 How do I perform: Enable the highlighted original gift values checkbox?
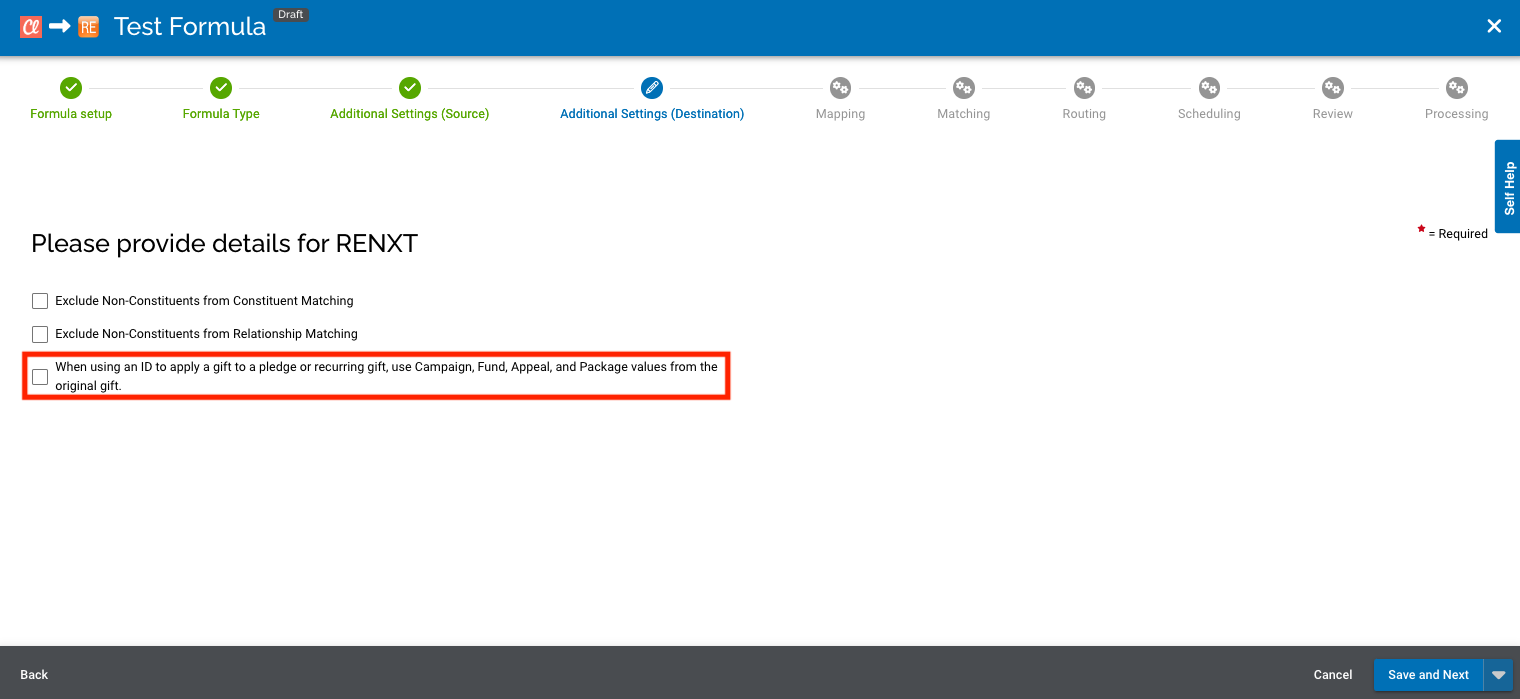[39, 376]
